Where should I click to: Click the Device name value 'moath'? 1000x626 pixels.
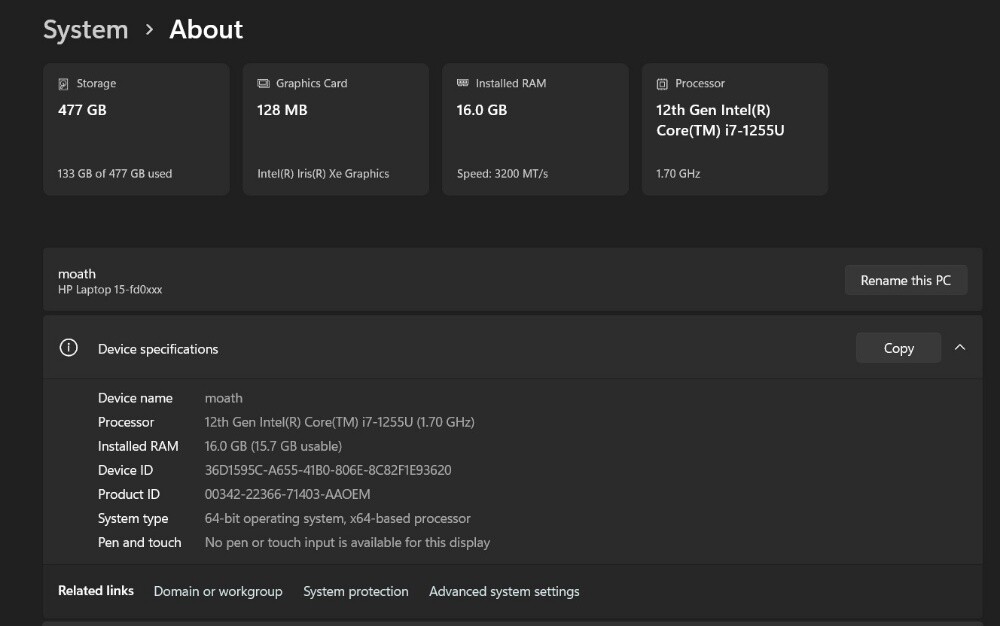tap(223, 398)
